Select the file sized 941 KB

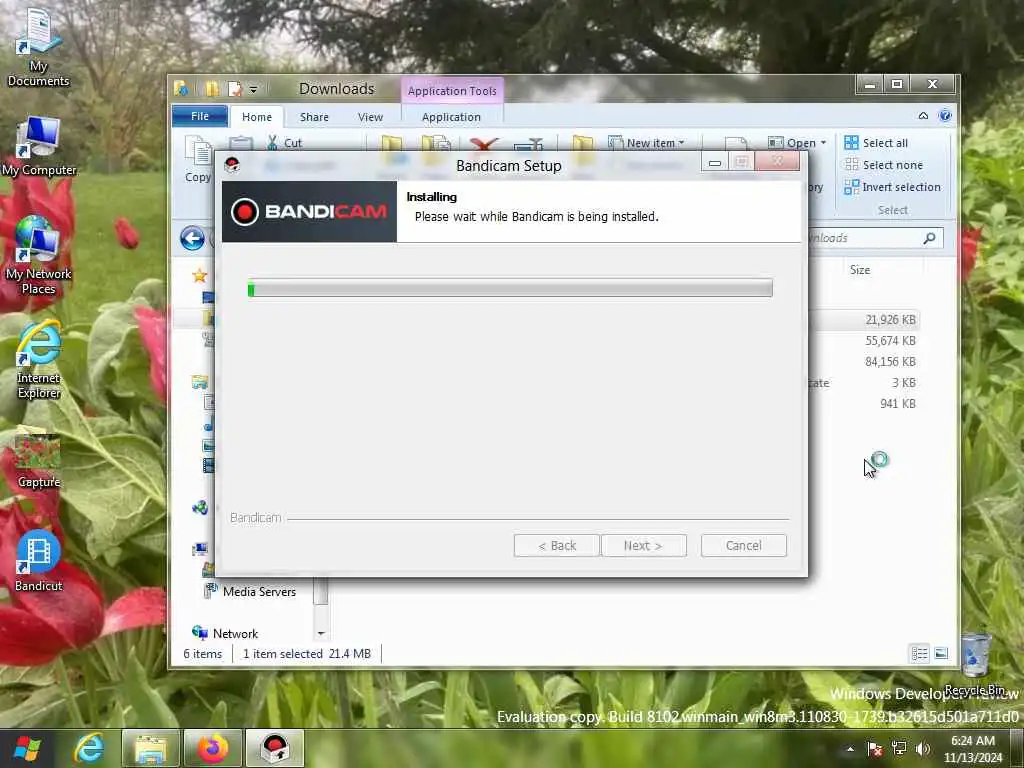(897, 404)
